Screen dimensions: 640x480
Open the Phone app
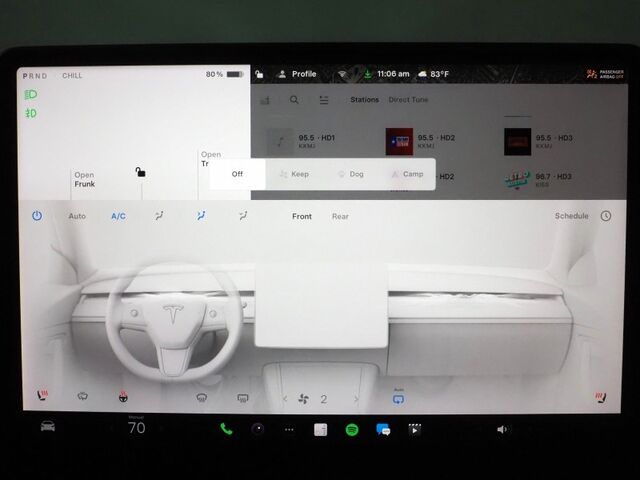[226, 429]
